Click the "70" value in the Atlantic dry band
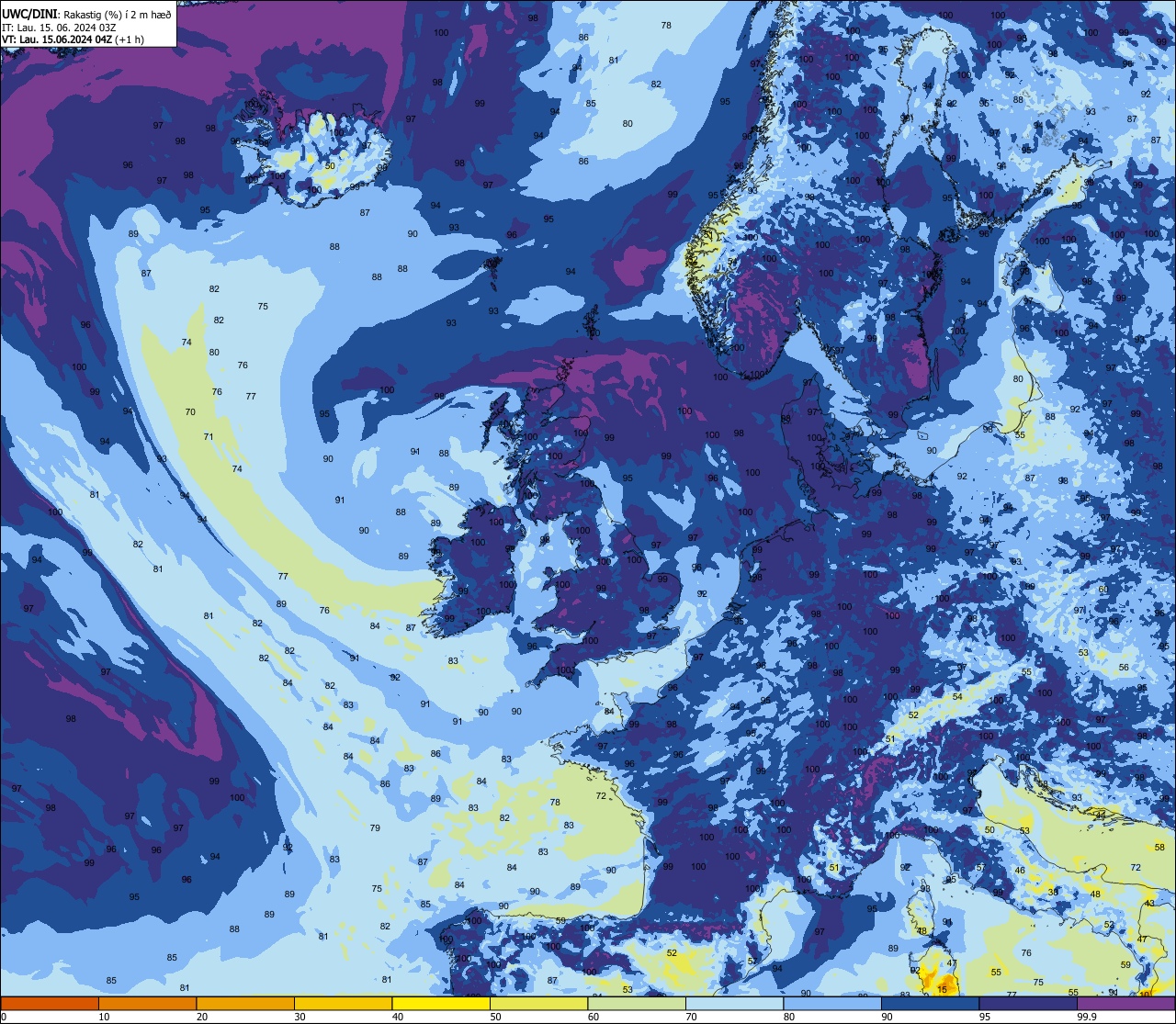The height and width of the screenshot is (1024, 1176). click(190, 412)
